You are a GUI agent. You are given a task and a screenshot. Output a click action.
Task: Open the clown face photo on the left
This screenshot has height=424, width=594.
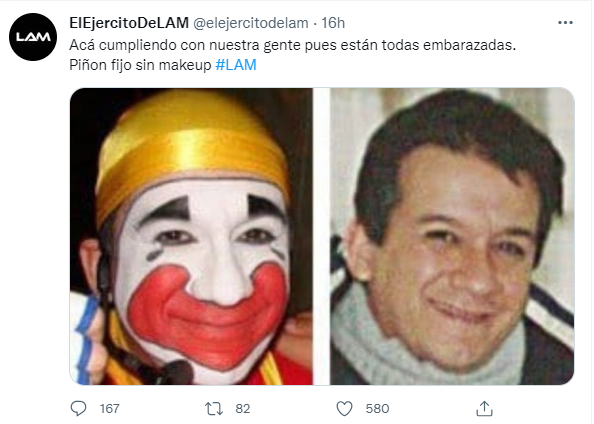coord(191,236)
